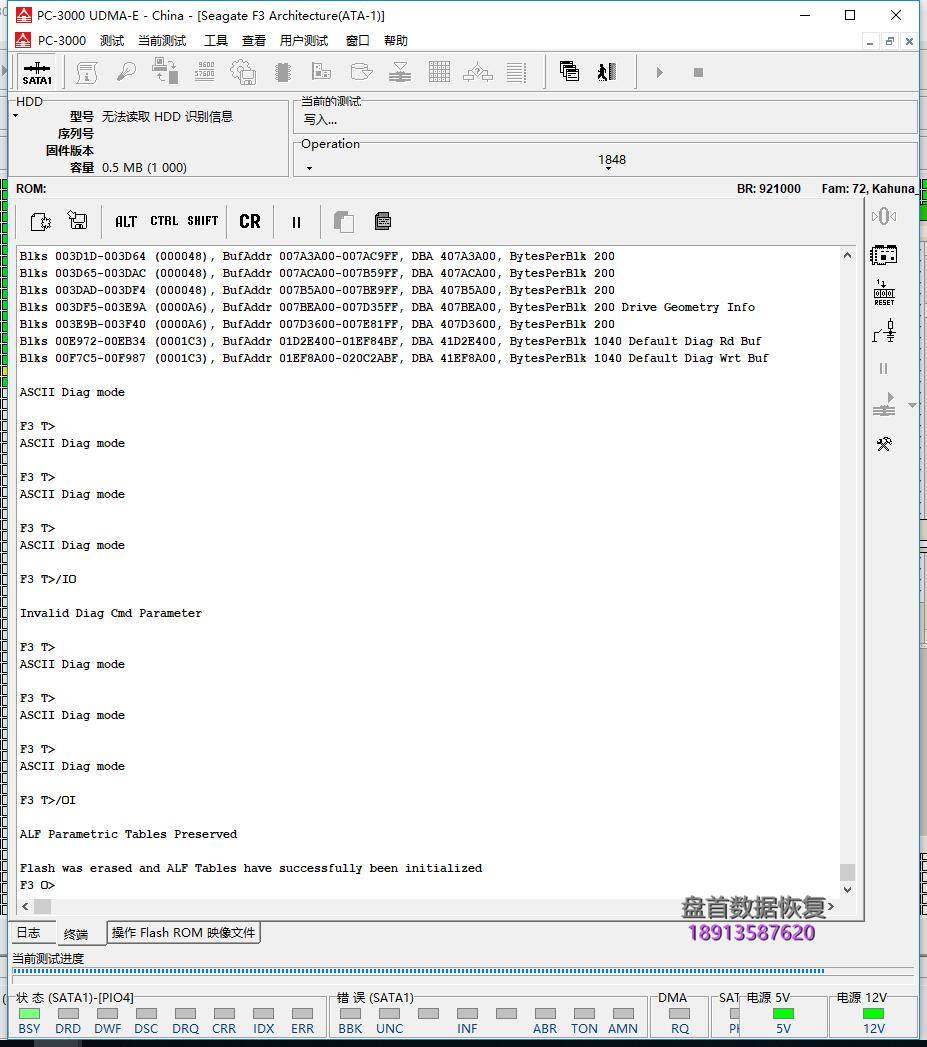Click the 当前测试进度 progress bar
The width and height of the screenshot is (927, 1047).
[463, 972]
